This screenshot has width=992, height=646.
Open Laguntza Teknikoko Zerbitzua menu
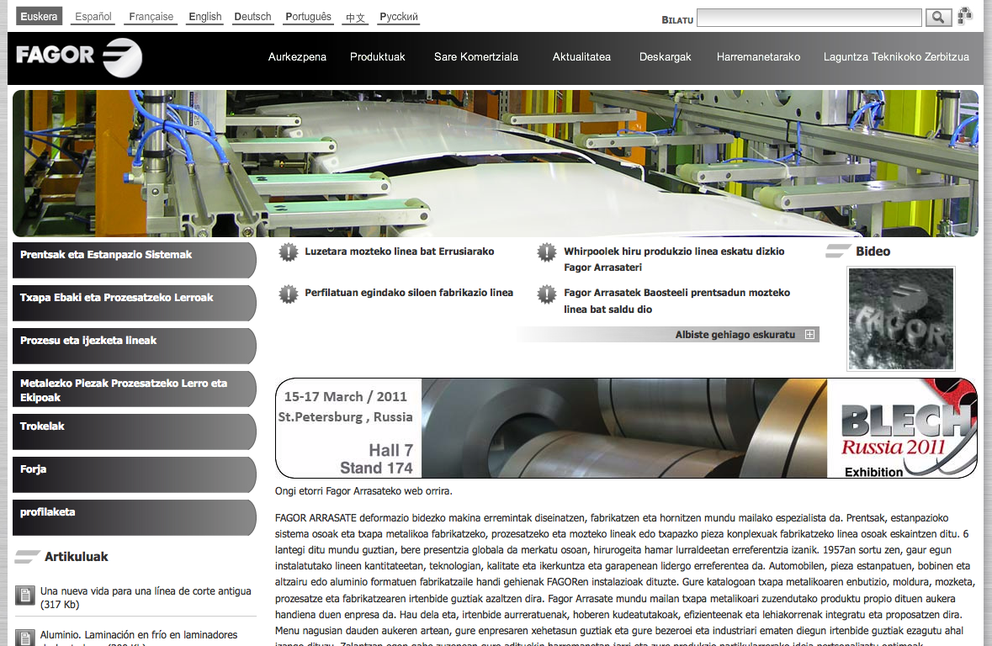[896, 57]
